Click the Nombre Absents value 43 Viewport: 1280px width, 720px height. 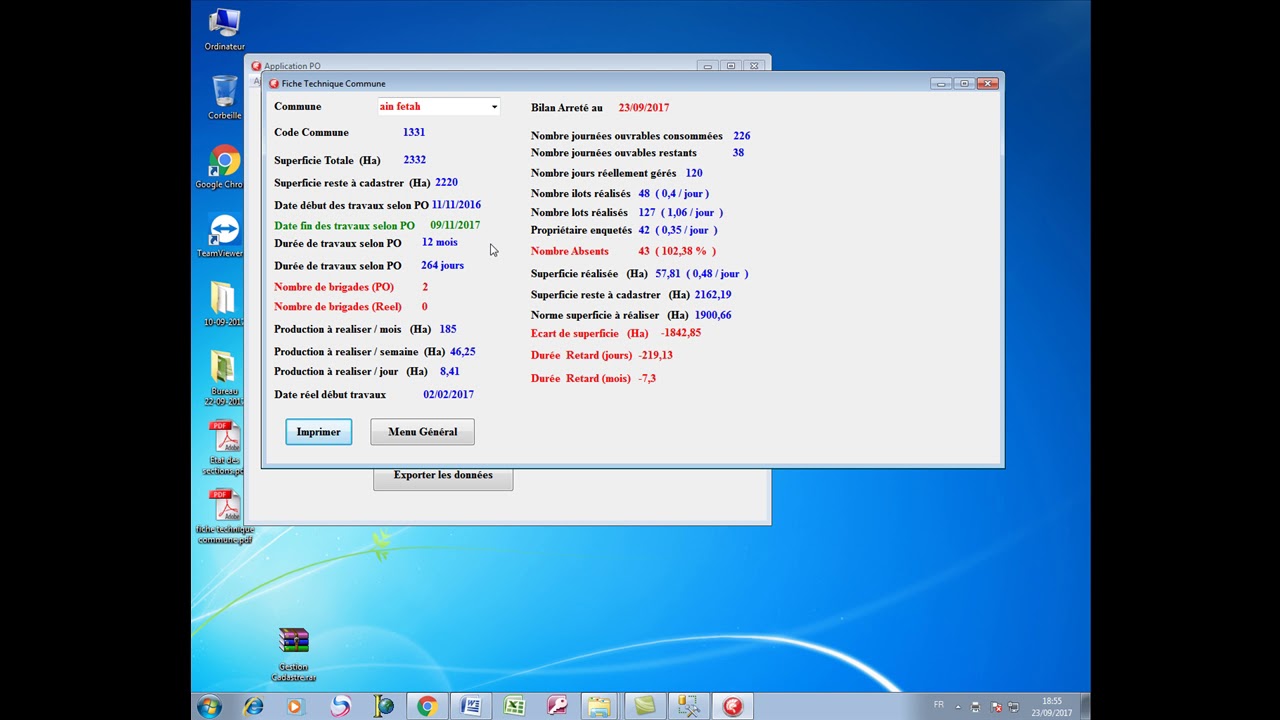[644, 252]
